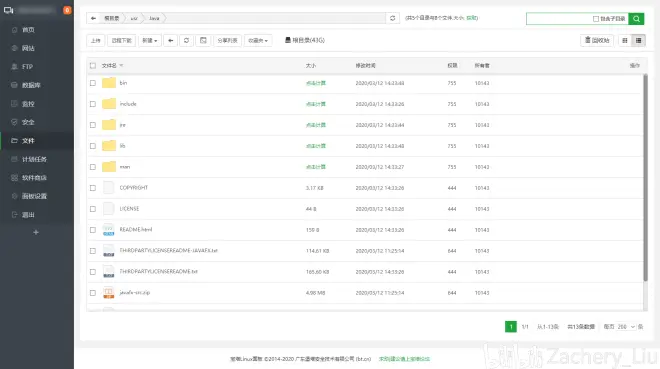The width and height of the screenshot is (660, 369).
Task: Check the include folder row checkbox
Action: coord(93,104)
